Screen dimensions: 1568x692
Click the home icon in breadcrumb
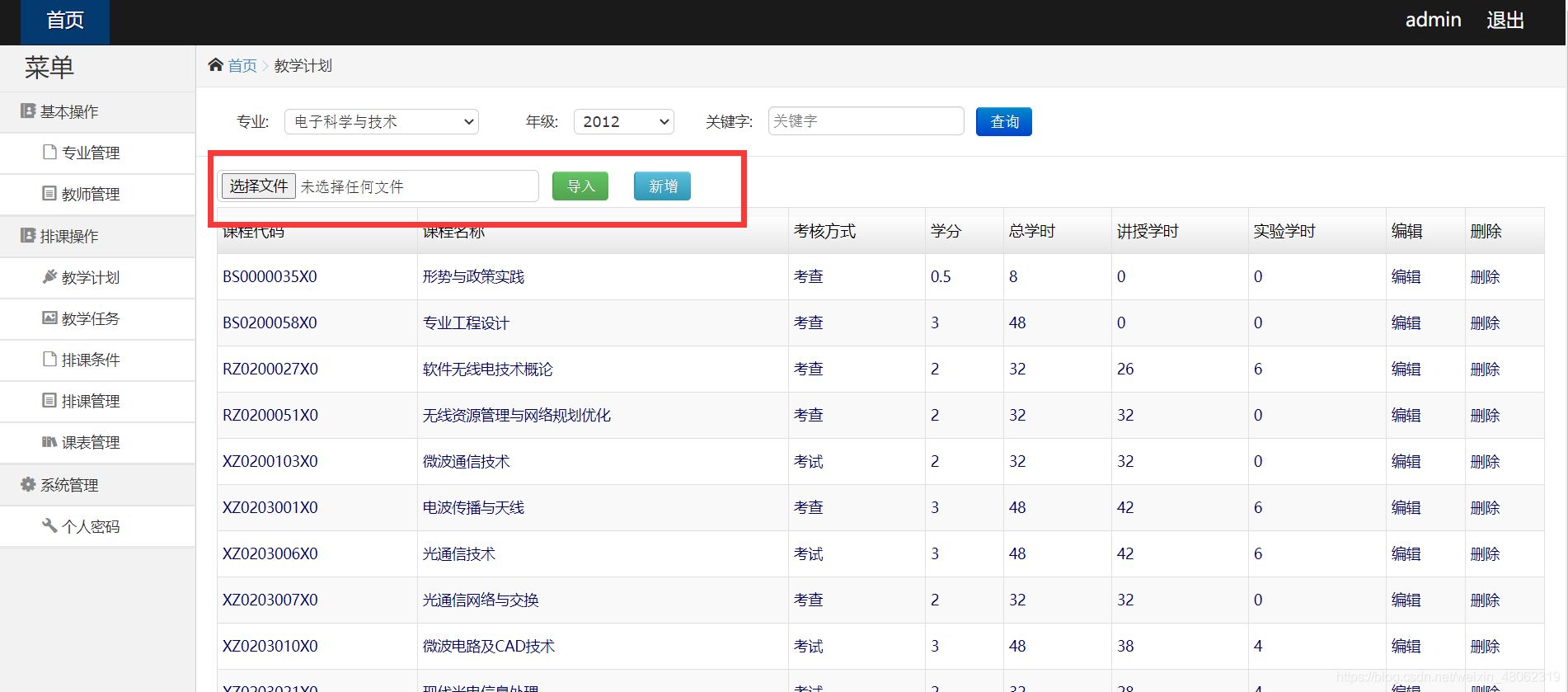tap(215, 64)
